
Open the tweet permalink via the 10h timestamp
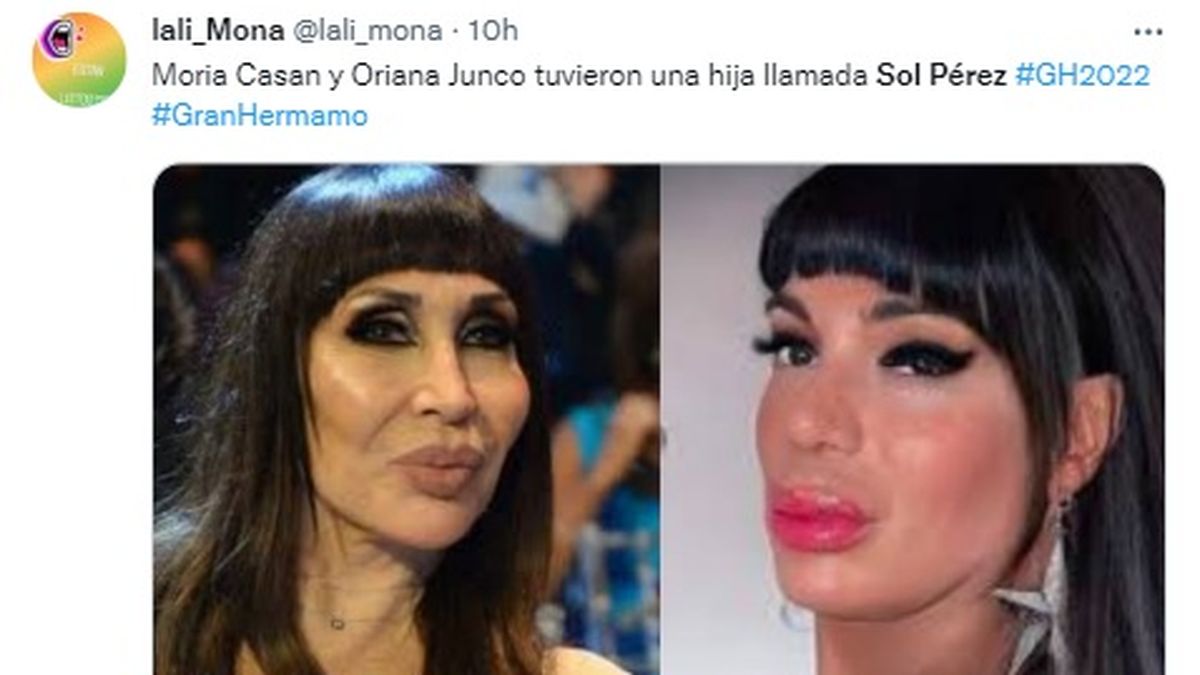click(x=493, y=31)
